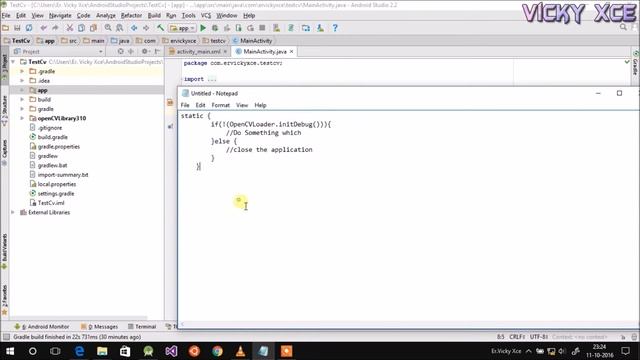Expand the .gradle folder in tree
This screenshot has height=360, width=640.
coord(22,71)
